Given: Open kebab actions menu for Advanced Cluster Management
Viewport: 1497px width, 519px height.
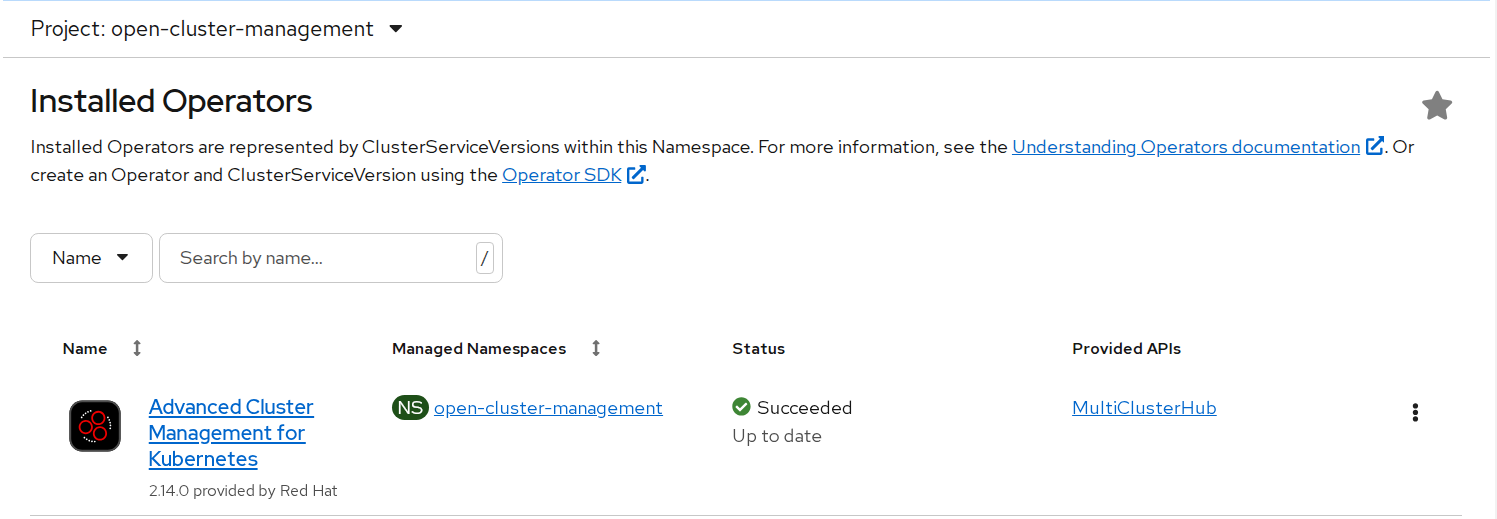Looking at the screenshot, I should coord(1414,413).
